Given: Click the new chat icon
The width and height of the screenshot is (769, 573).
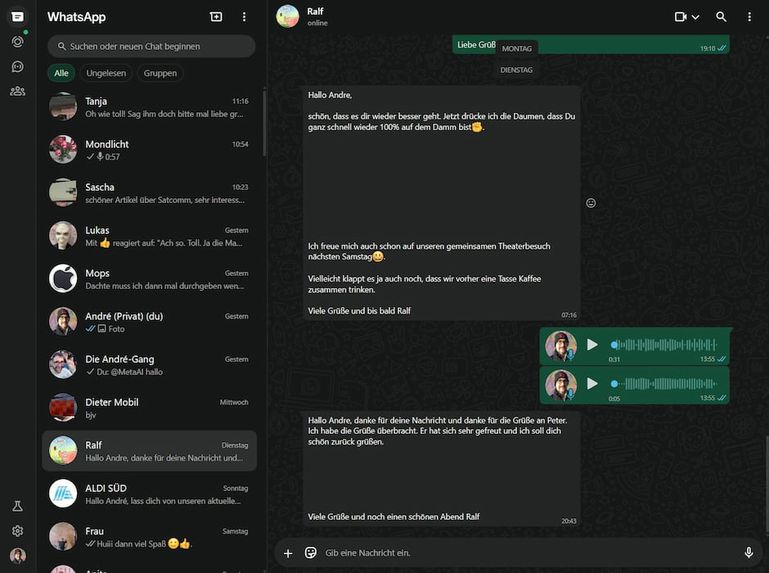Looking at the screenshot, I should tap(216, 17).
